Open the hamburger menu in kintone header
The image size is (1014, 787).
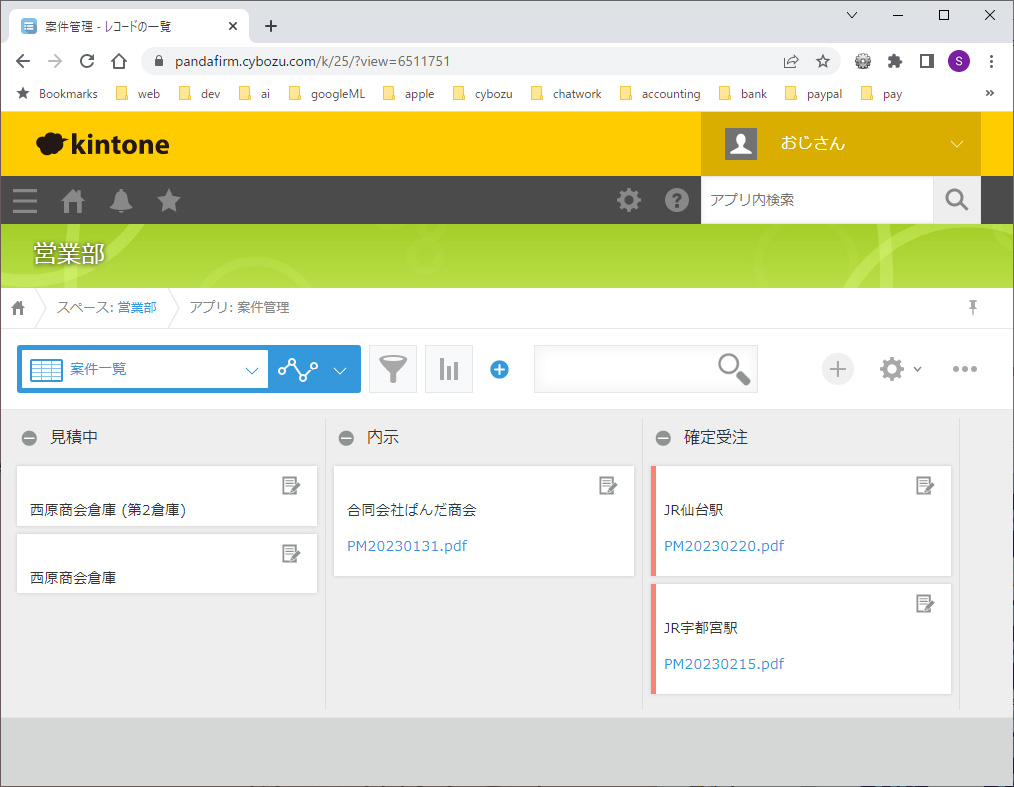25,201
